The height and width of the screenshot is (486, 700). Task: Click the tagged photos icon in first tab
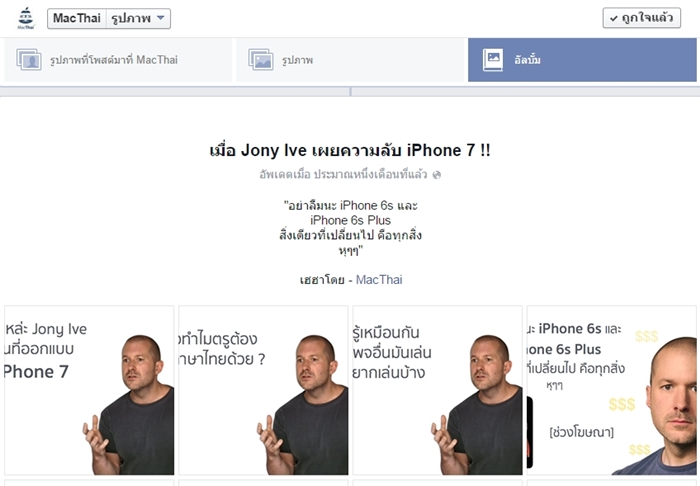[29, 59]
